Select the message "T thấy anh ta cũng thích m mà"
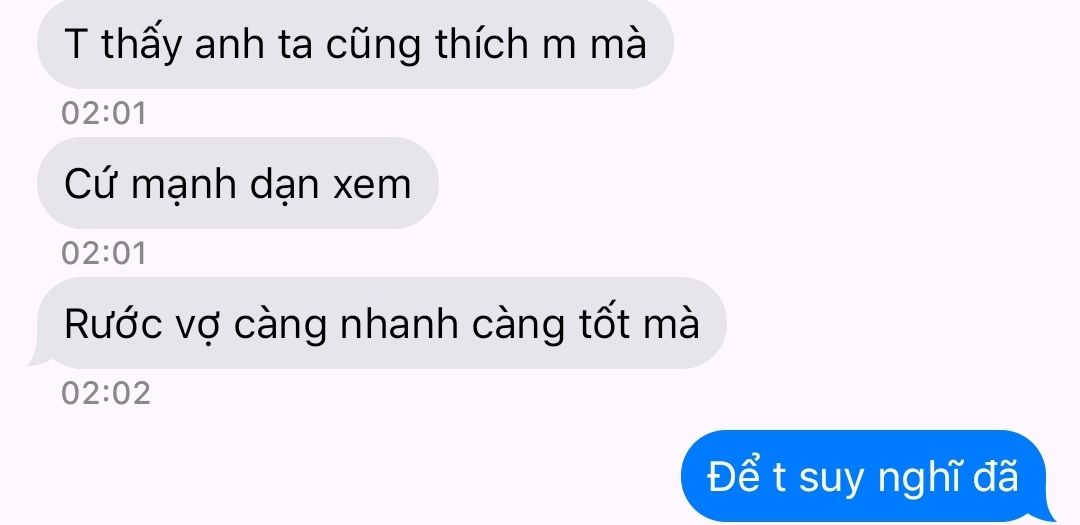The height and width of the screenshot is (525, 1080). coord(355,44)
